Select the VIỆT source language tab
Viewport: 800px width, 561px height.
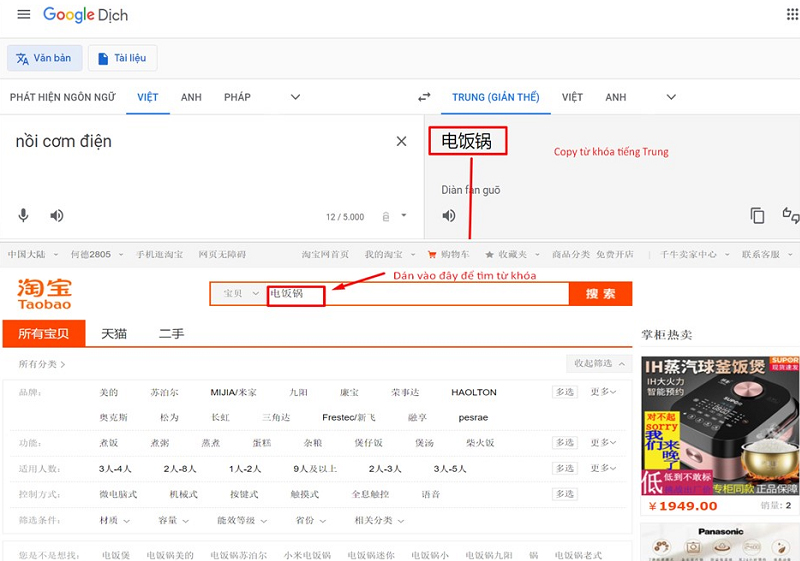coord(148,97)
